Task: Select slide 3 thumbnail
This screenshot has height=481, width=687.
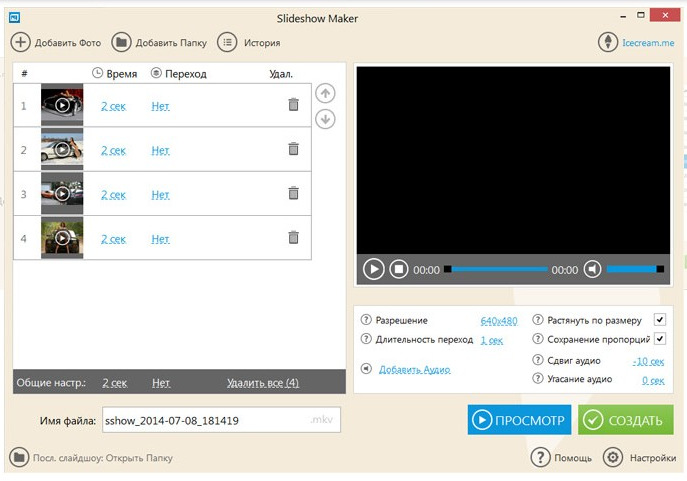Action: (x=62, y=193)
